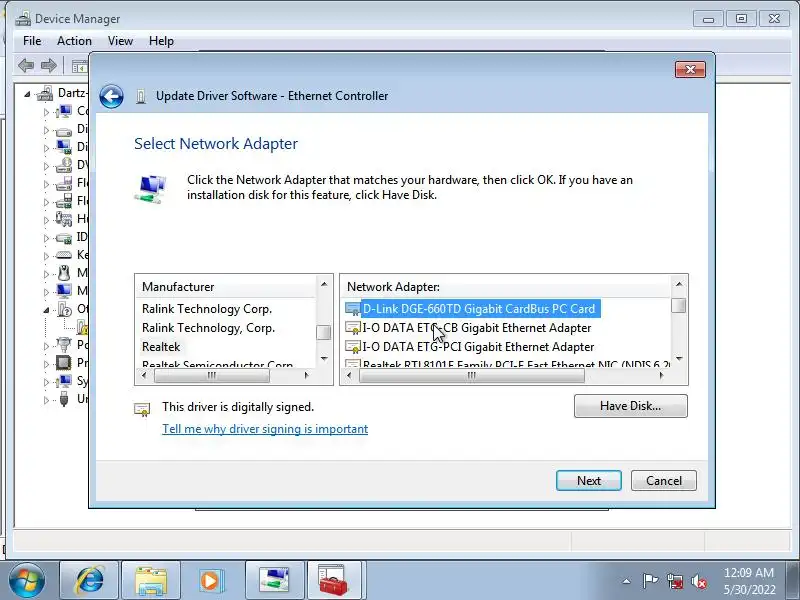Close the Update Driver Software dialog
The width and height of the screenshot is (800, 600).
690,69
